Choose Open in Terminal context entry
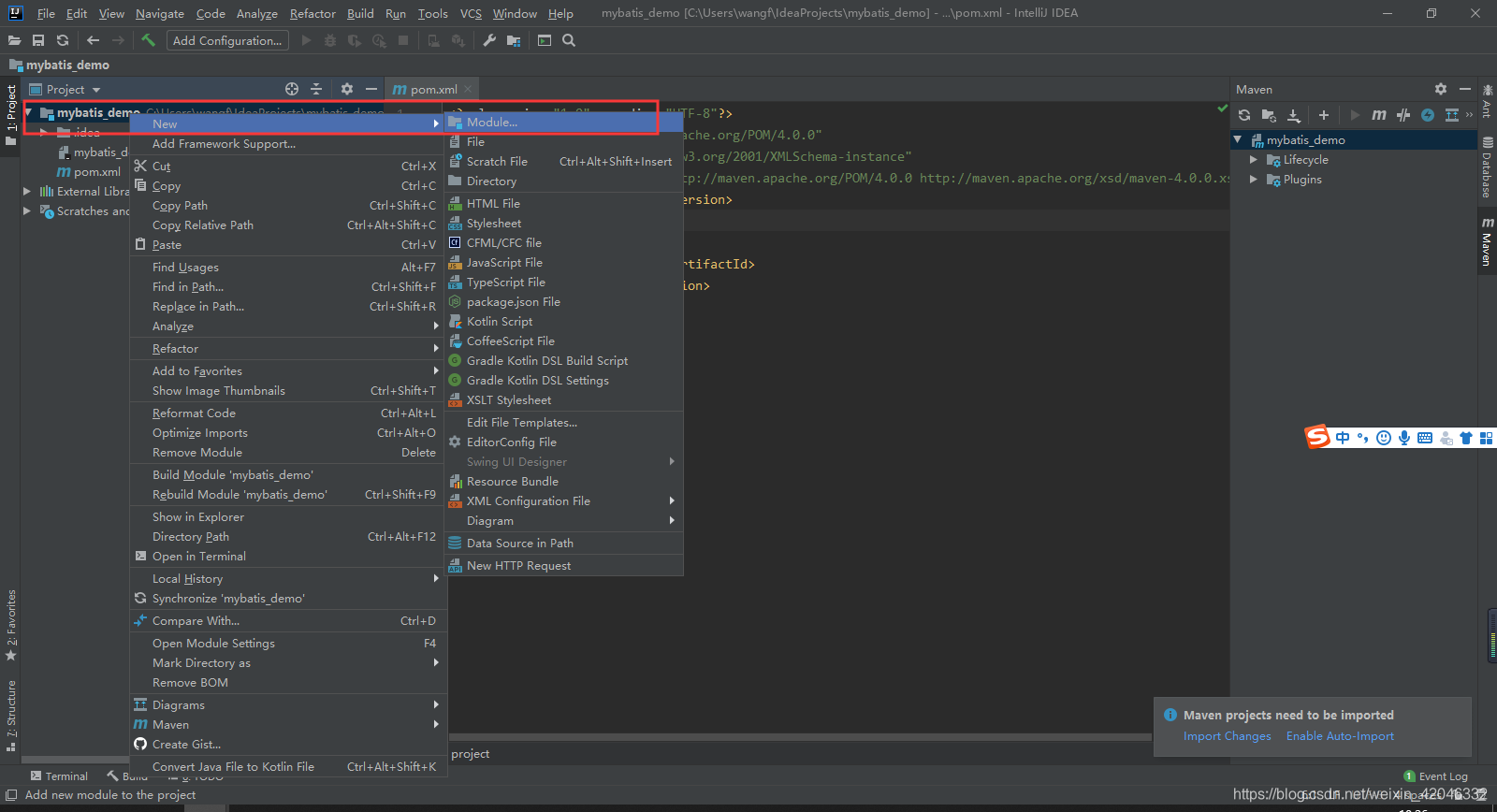 click(x=288, y=556)
